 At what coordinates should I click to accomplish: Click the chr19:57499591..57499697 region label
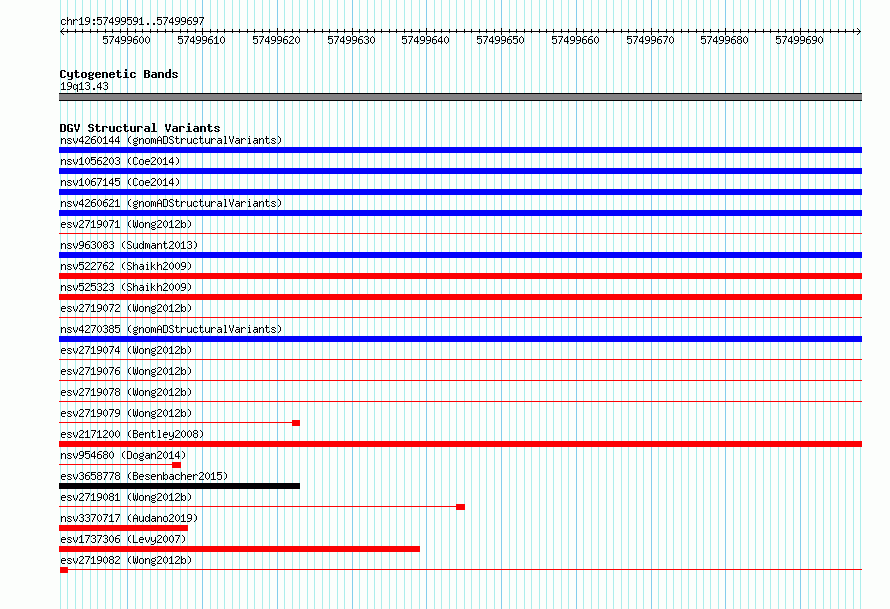[x=132, y=21]
